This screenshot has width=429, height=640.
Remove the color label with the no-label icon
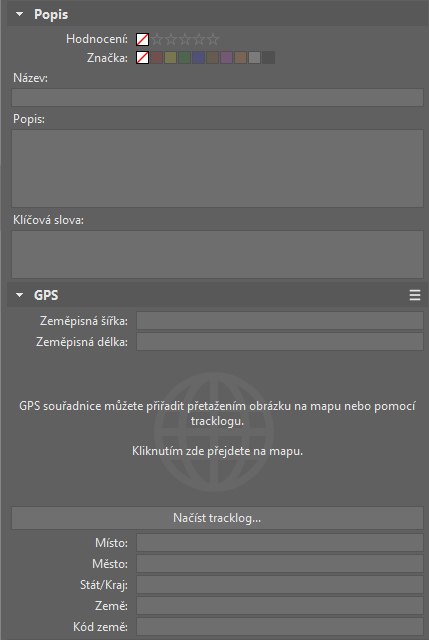142,58
